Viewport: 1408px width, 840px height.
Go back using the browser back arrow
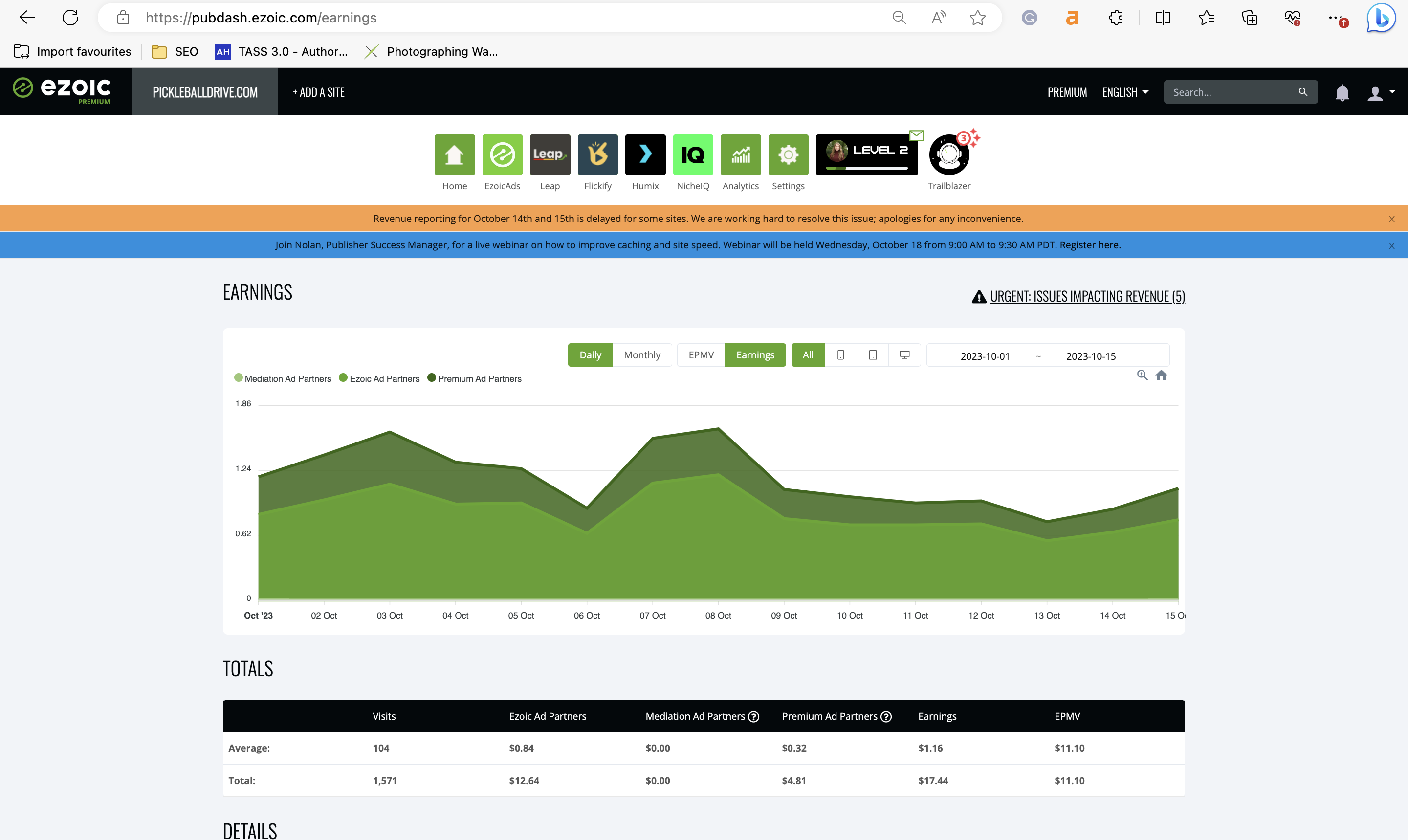pos(26,18)
